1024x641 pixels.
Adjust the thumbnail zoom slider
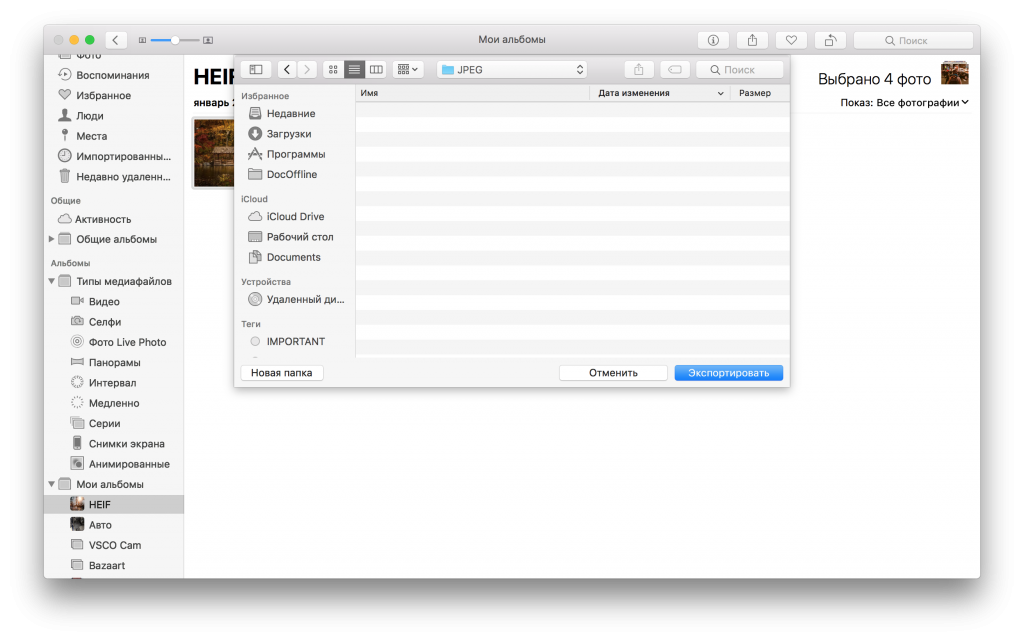(175, 40)
